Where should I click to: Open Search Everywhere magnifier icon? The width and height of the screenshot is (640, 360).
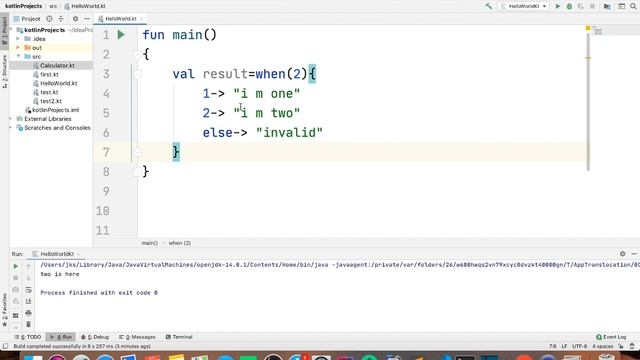(633, 6)
